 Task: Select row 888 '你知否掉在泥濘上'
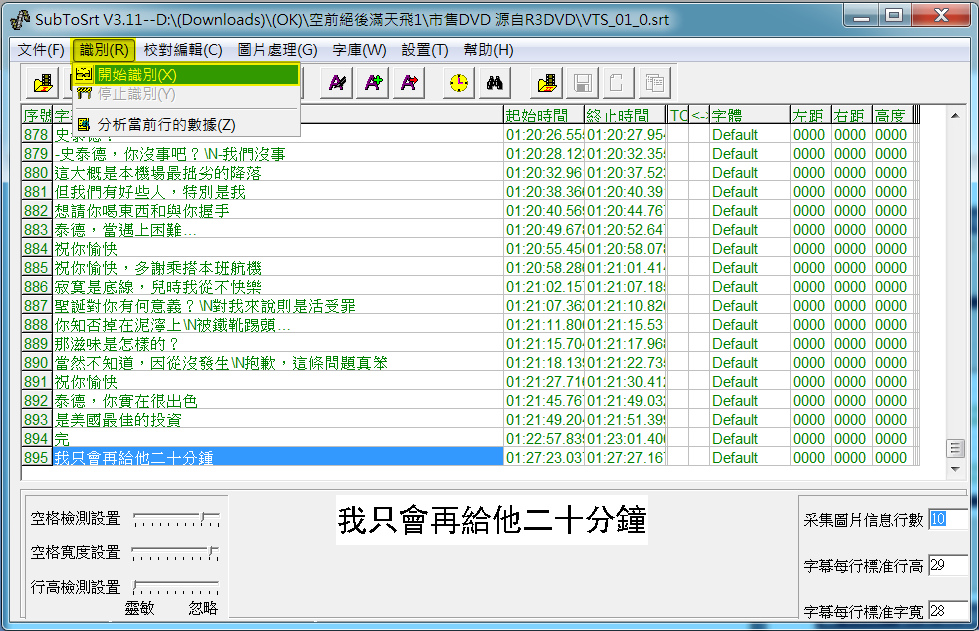click(x=278, y=325)
